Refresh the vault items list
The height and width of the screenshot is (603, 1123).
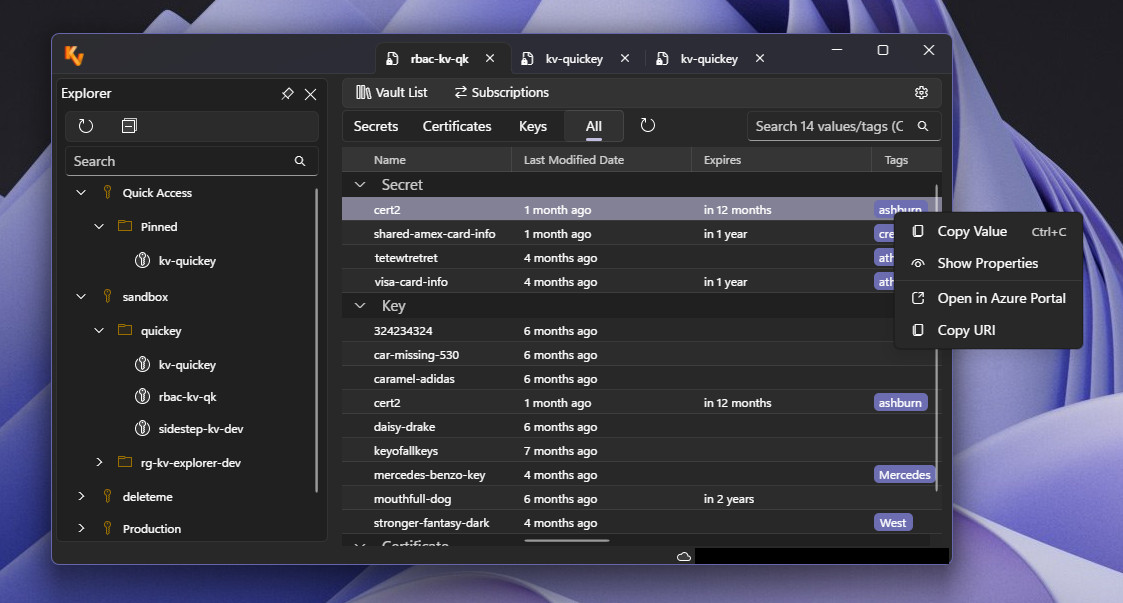tap(647, 126)
